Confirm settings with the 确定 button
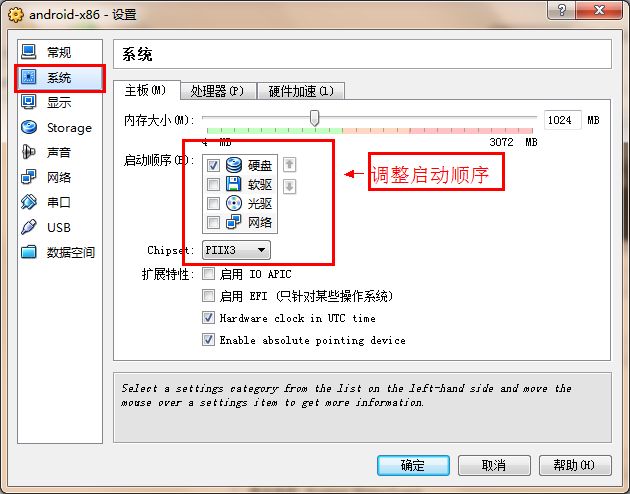The image size is (630, 494). (413, 465)
